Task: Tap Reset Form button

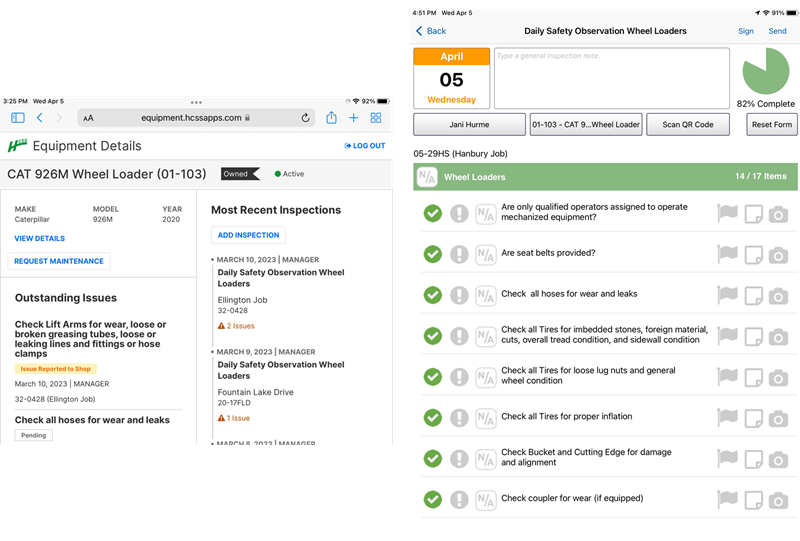Action: 772,125
